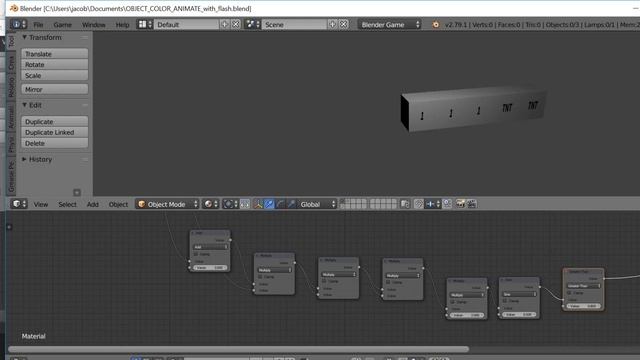The width and height of the screenshot is (640, 360).
Task: Open Greater Than node operation dropdown
Action: (584, 286)
